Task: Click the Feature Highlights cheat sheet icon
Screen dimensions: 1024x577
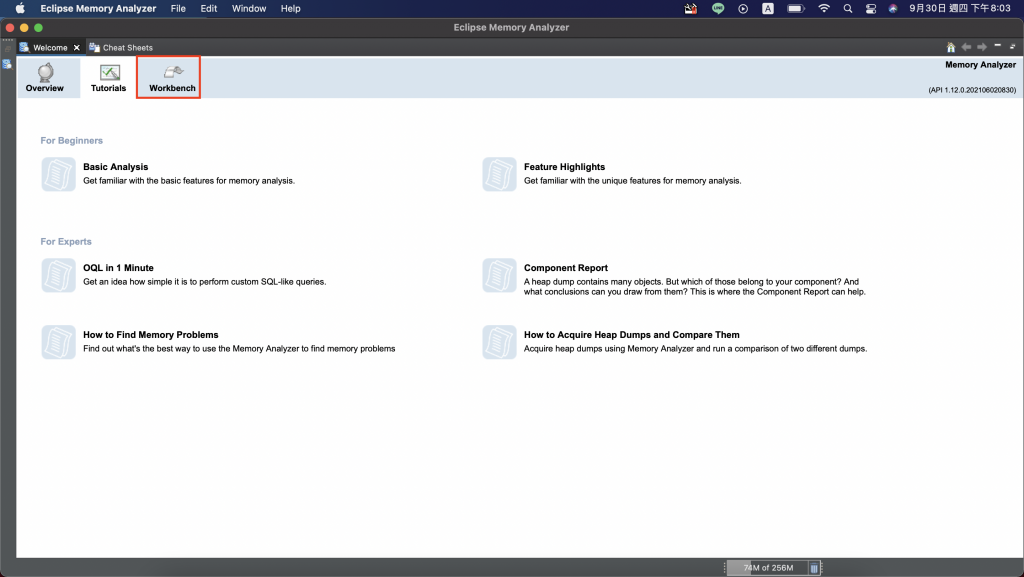Action: [x=500, y=174]
